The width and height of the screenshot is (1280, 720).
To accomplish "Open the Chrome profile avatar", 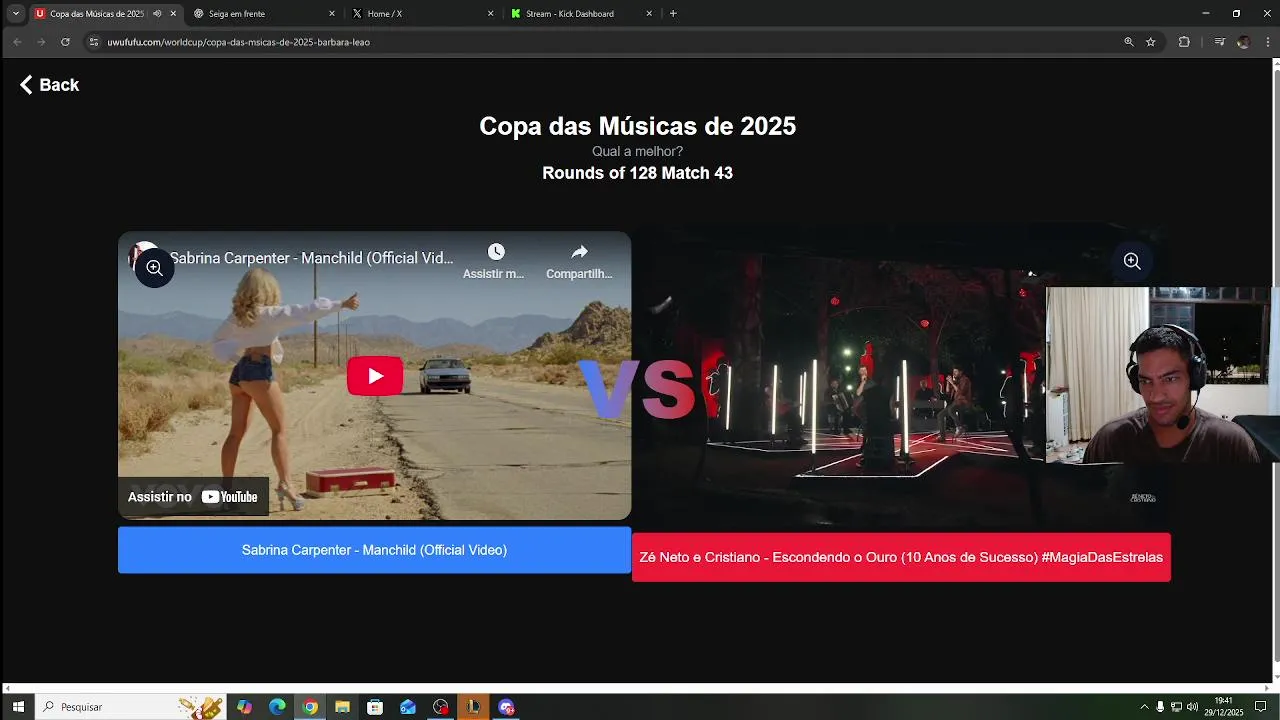I will pos(1243,42).
